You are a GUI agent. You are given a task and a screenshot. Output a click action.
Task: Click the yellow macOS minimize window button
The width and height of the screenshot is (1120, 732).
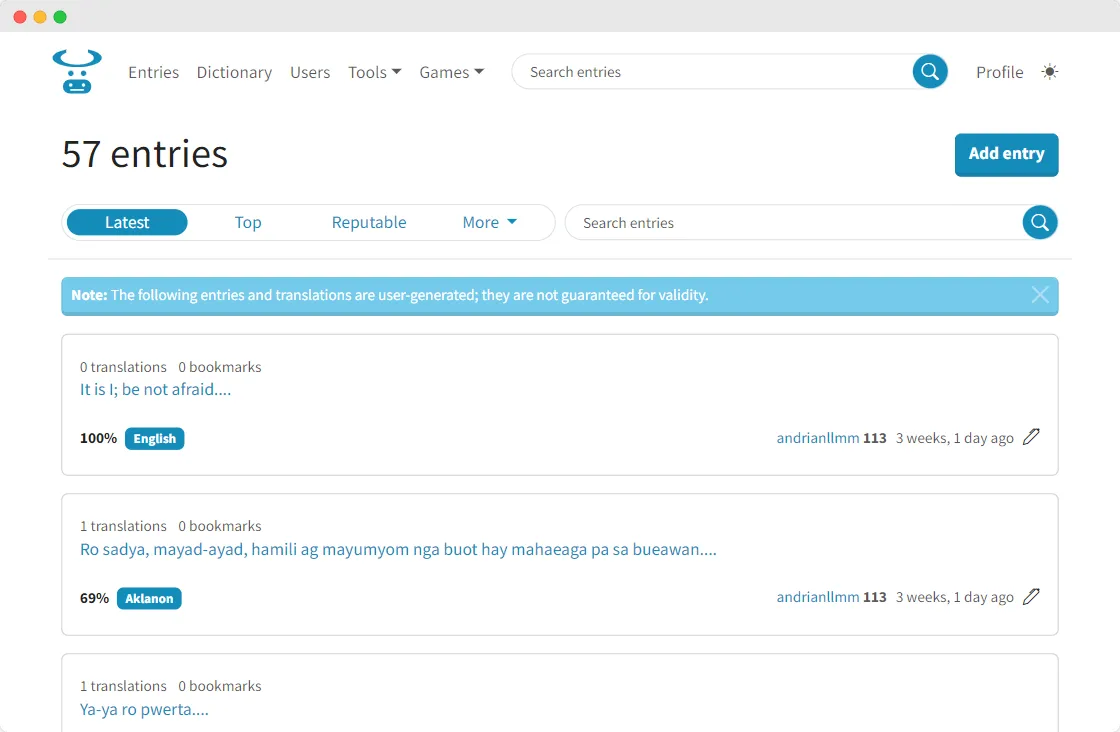pyautogui.click(x=40, y=17)
